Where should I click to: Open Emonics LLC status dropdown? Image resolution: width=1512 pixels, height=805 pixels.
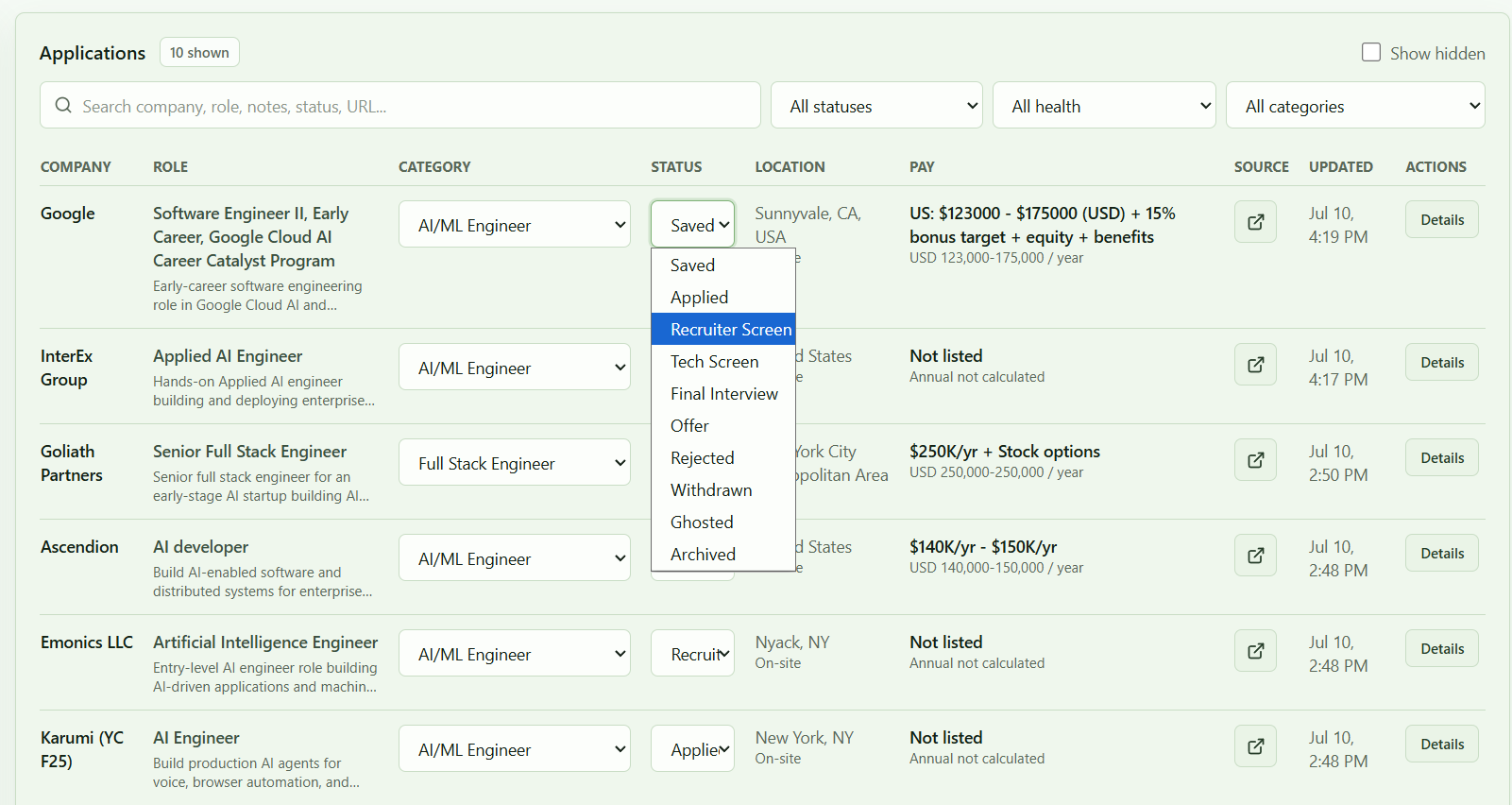click(692, 653)
